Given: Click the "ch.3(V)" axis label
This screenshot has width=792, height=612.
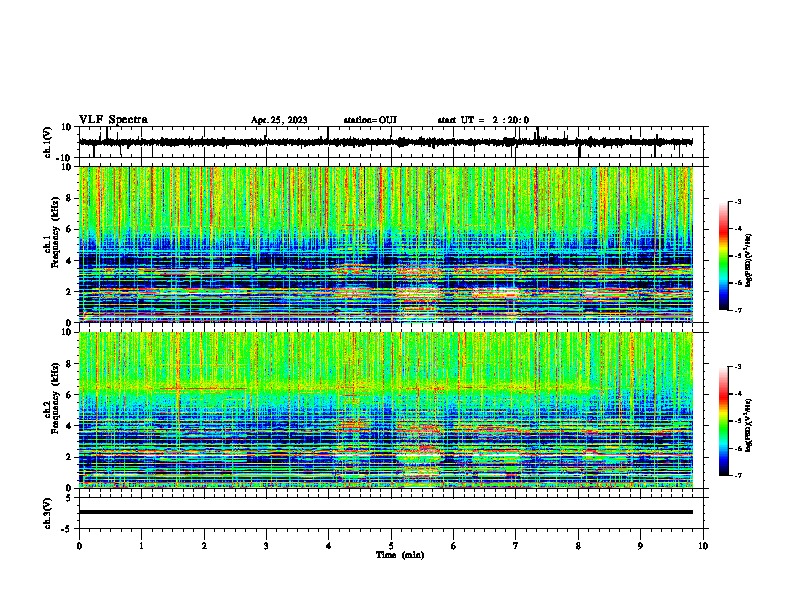Looking at the screenshot, I should (x=47, y=513).
